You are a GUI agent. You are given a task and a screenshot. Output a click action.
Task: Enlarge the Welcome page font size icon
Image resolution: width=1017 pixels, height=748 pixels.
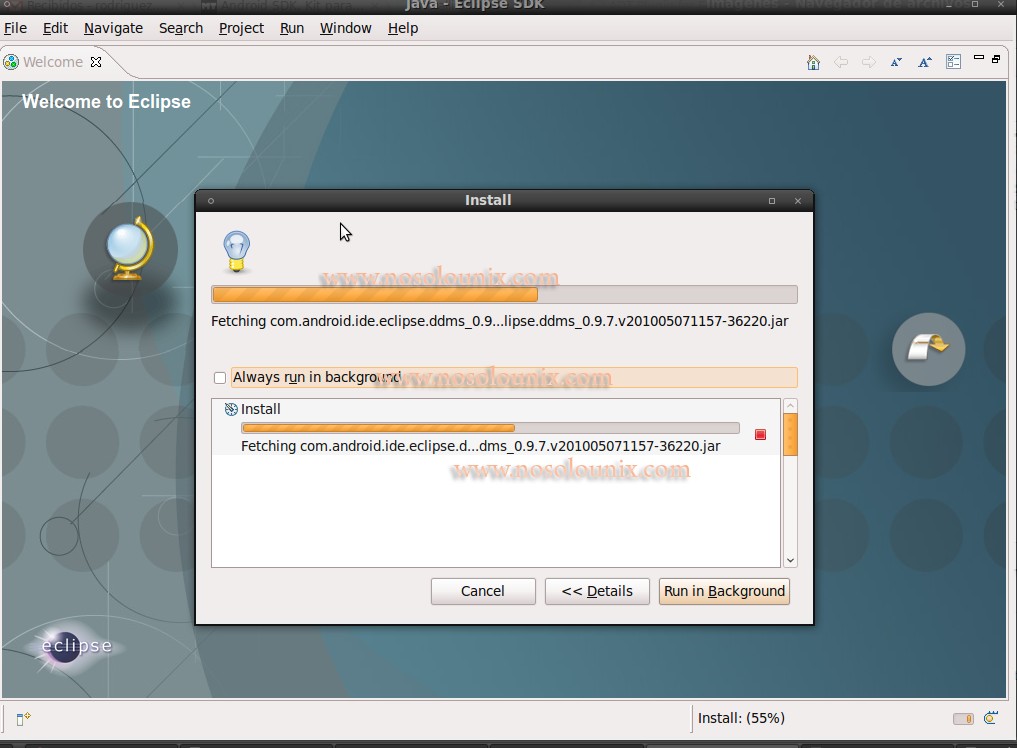[x=925, y=62]
